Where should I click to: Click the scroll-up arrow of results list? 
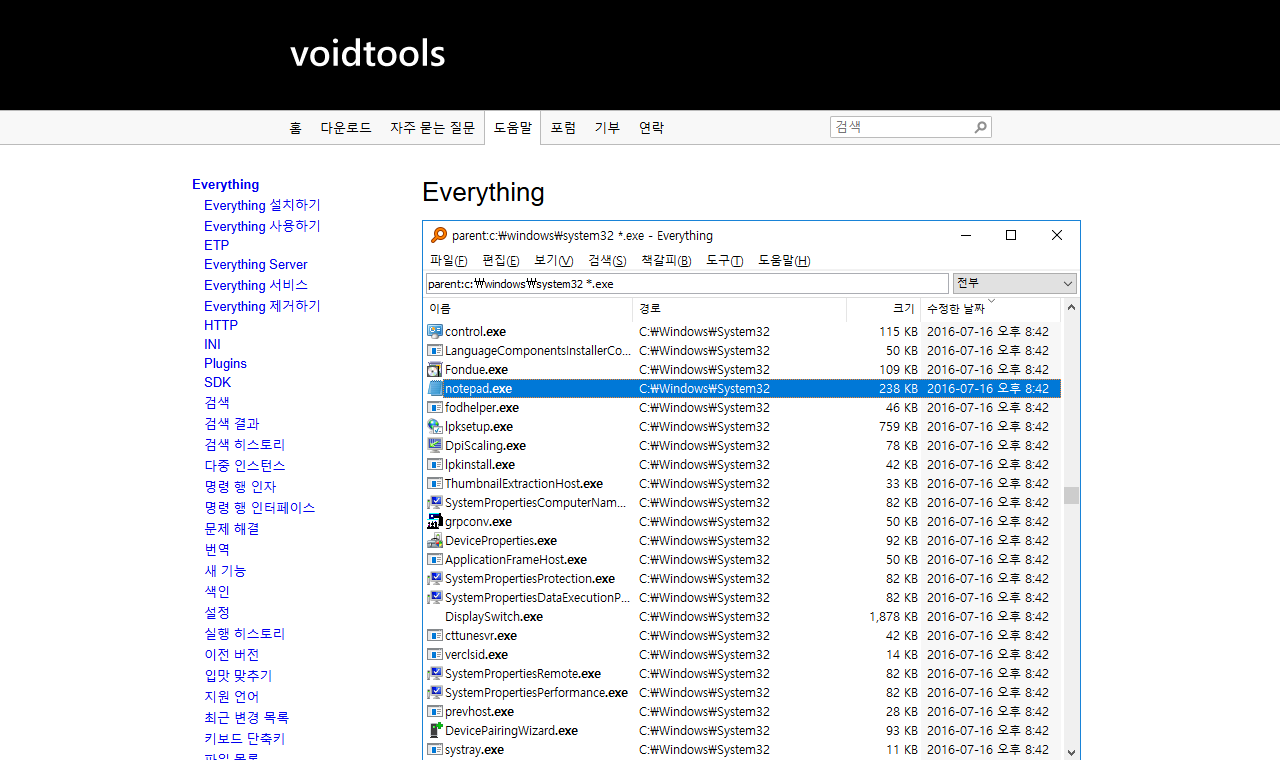(x=1071, y=307)
